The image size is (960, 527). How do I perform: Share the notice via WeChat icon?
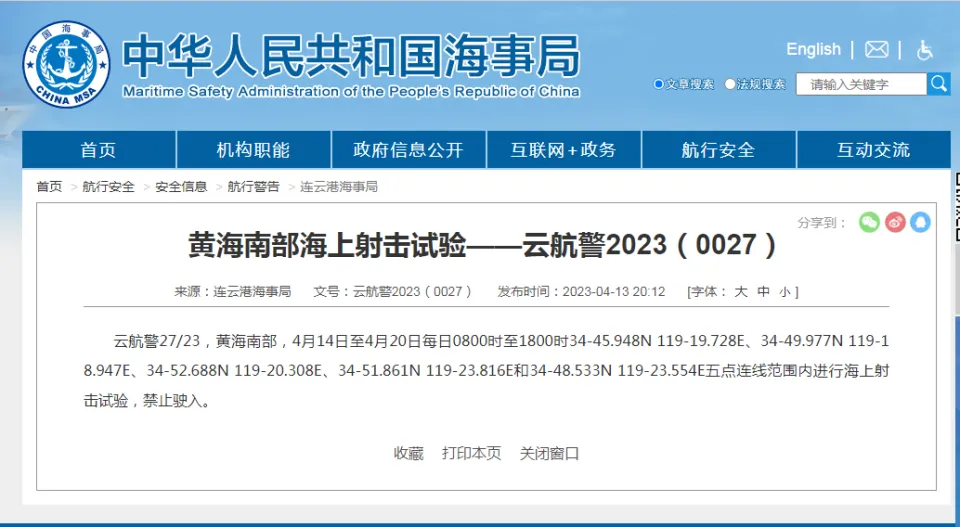point(869,222)
